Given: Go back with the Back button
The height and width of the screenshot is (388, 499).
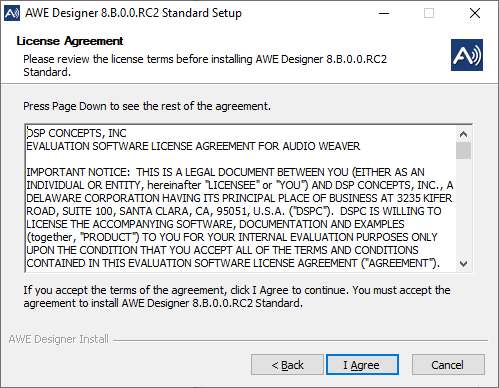Looking at the screenshot, I should [x=287, y=365].
